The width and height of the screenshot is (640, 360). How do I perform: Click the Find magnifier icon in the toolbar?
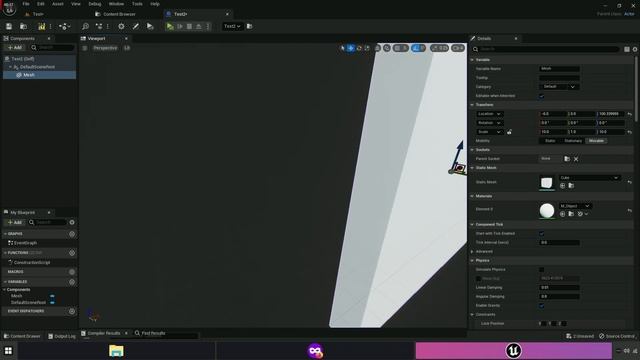click(85, 26)
